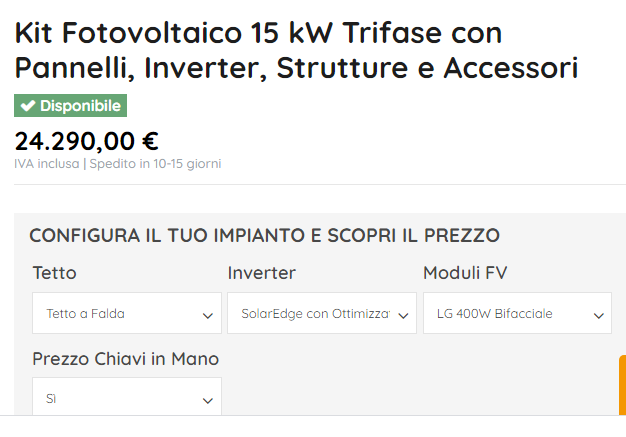Screen dimensions: 626x437
Task: Click the 'Configura il tuo impianto' heading
Action: point(264,236)
